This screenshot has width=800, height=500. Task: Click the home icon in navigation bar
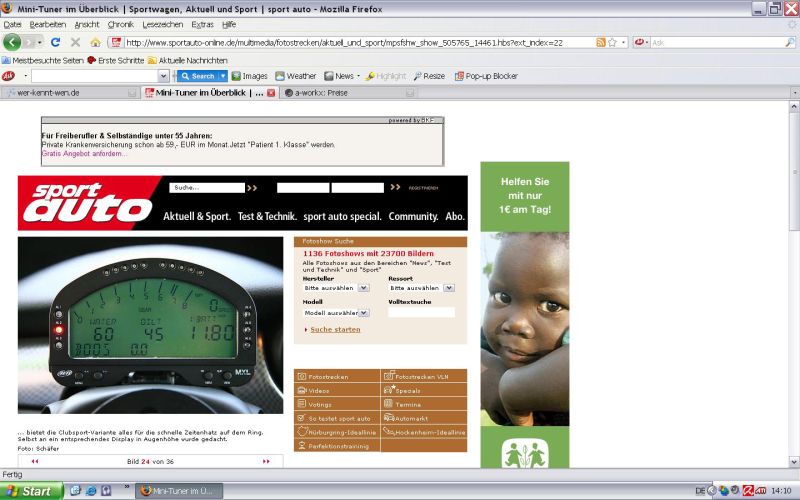click(95, 42)
